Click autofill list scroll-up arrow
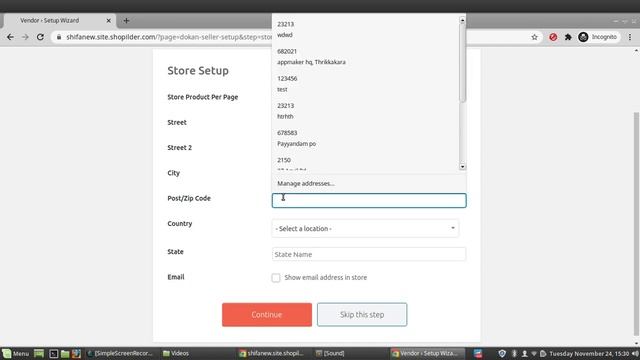The image size is (640, 360). [462, 20]
